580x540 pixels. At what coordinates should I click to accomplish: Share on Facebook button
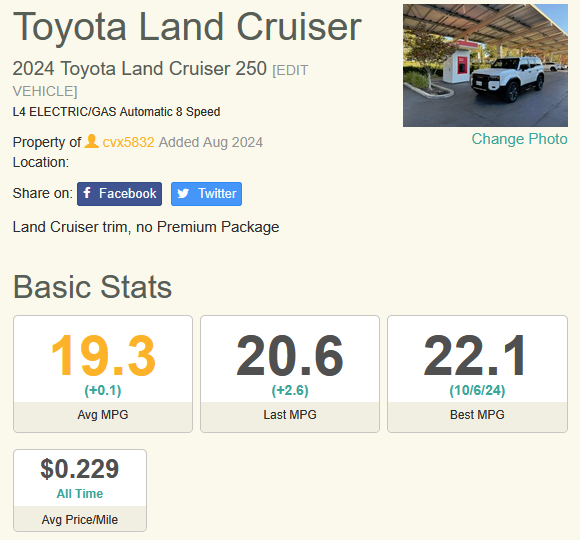tap(119, 194)
